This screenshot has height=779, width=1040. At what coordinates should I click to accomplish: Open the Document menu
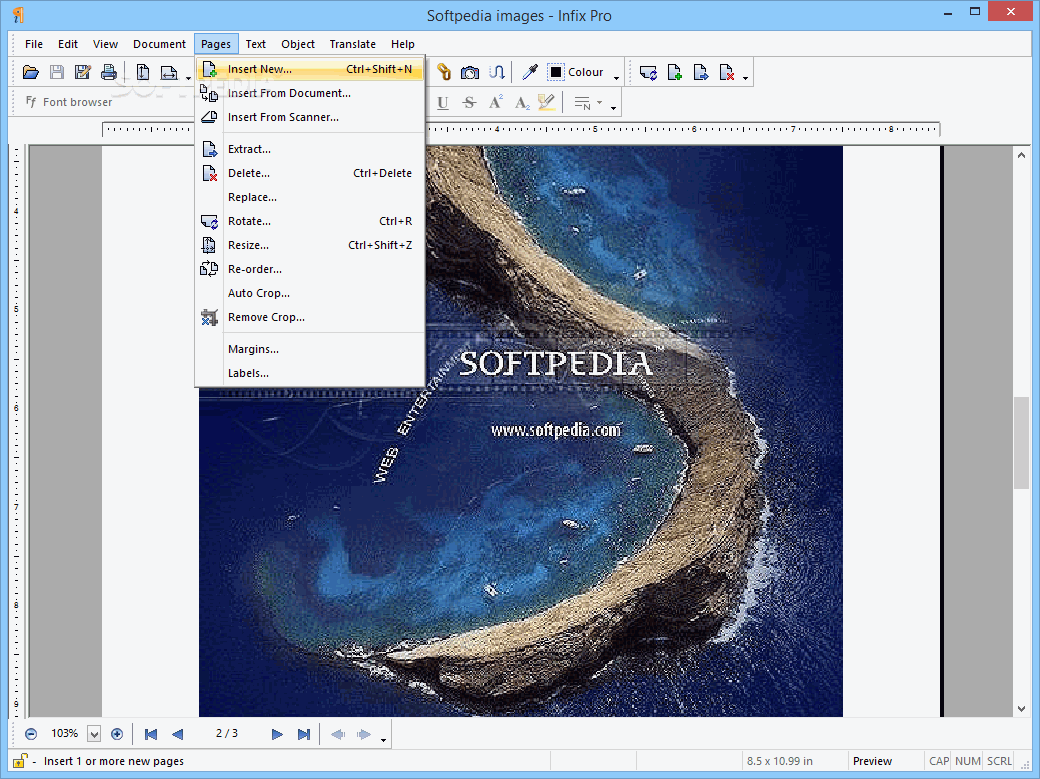pos(159,44)
